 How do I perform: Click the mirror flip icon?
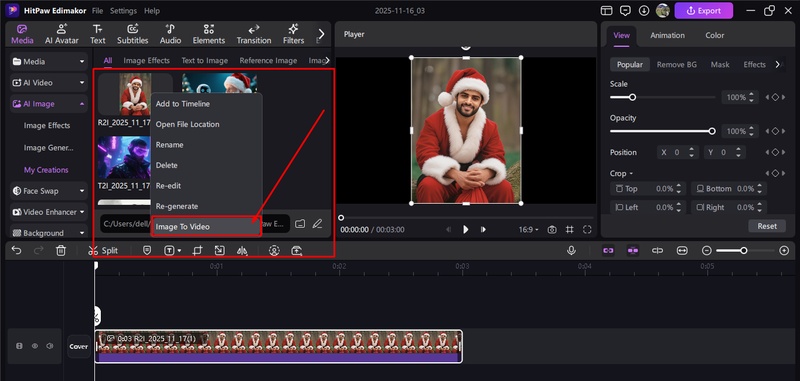(242, 250)
